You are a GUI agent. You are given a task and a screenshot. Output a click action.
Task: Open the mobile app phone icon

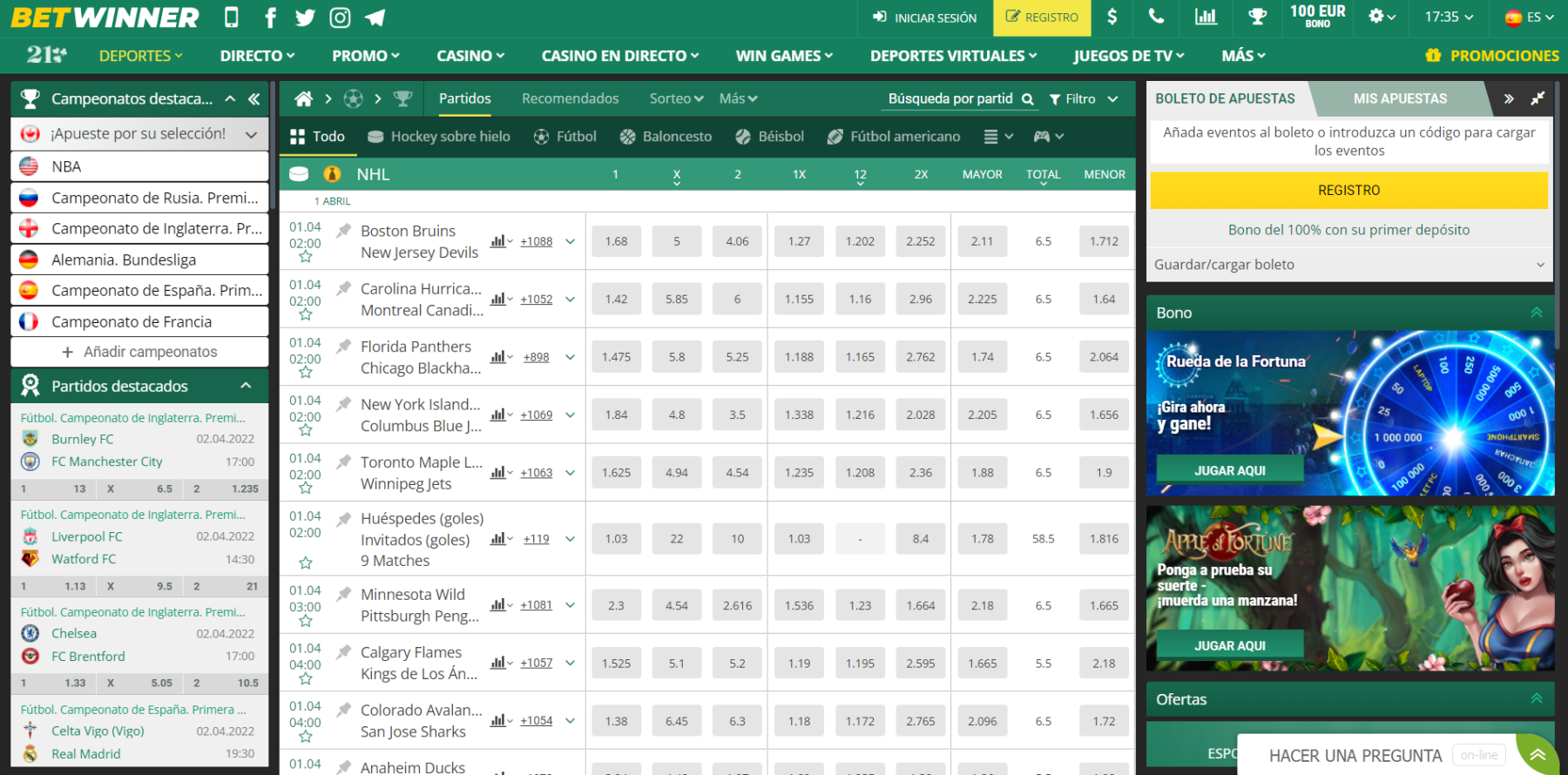click(x=231, y=17)
